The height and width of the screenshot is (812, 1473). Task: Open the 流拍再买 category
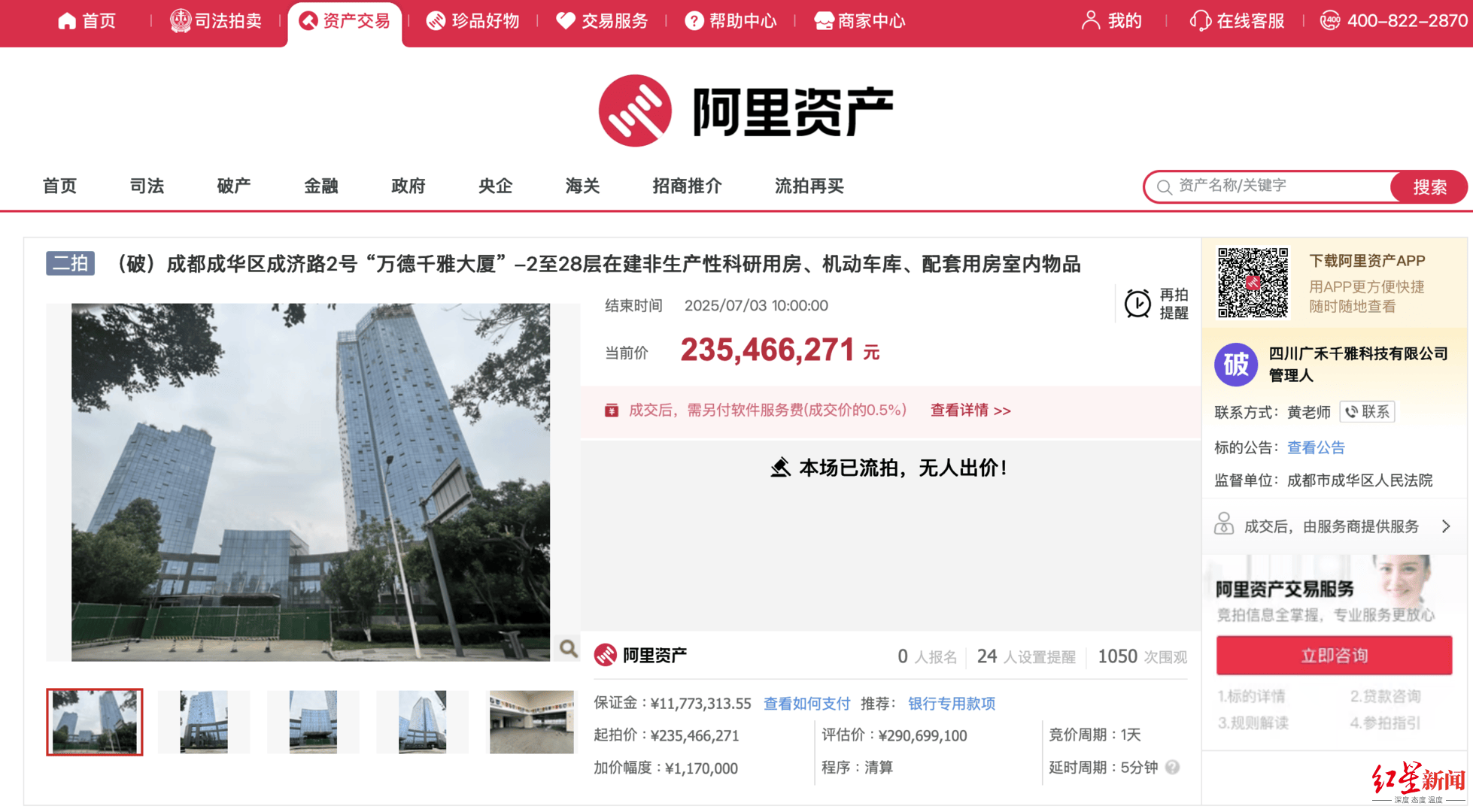(x=809, y=186)
